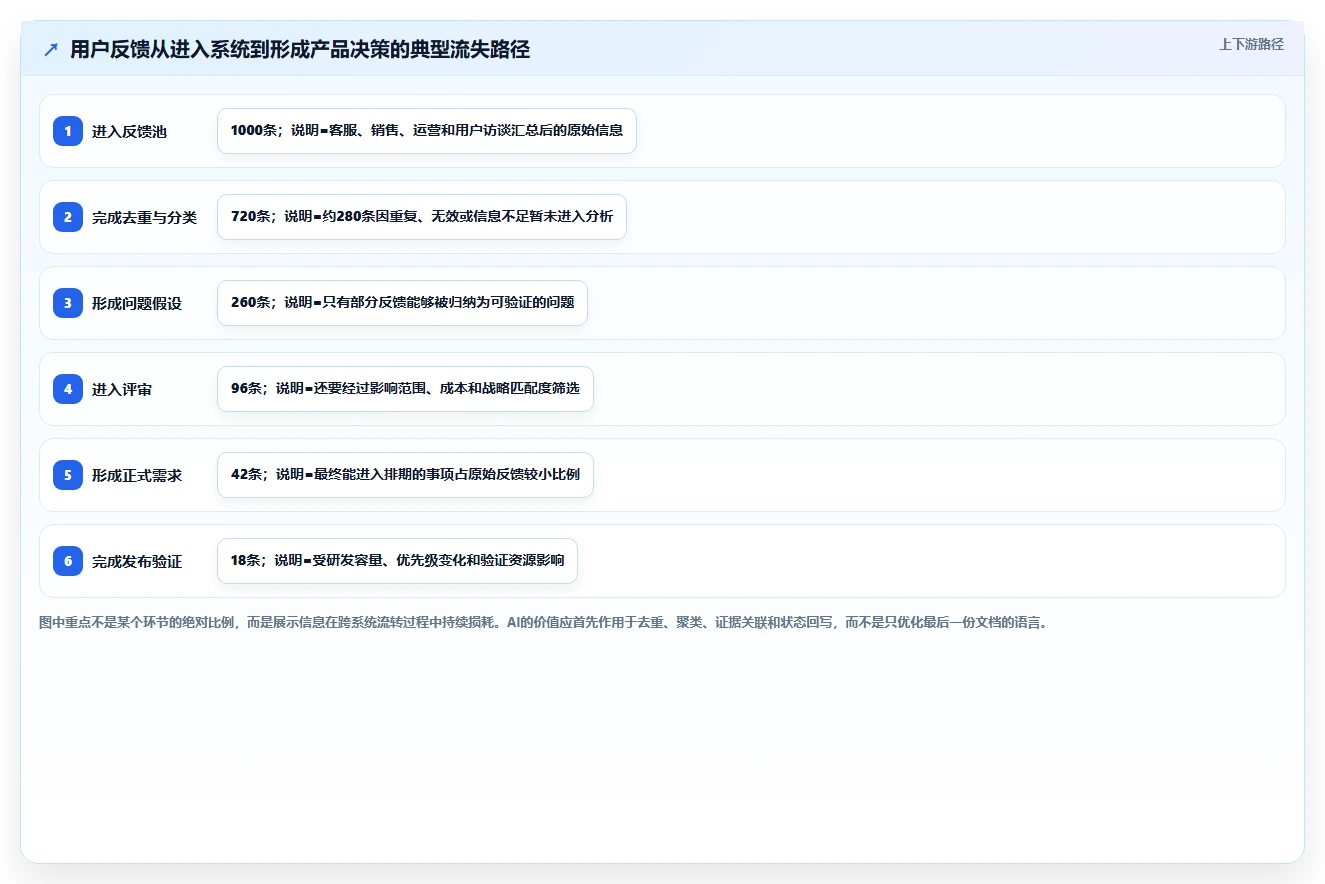The width and height of the screenshot is (1325, 884).
Task: Click the 260条 description box
Action: [402, 303]
